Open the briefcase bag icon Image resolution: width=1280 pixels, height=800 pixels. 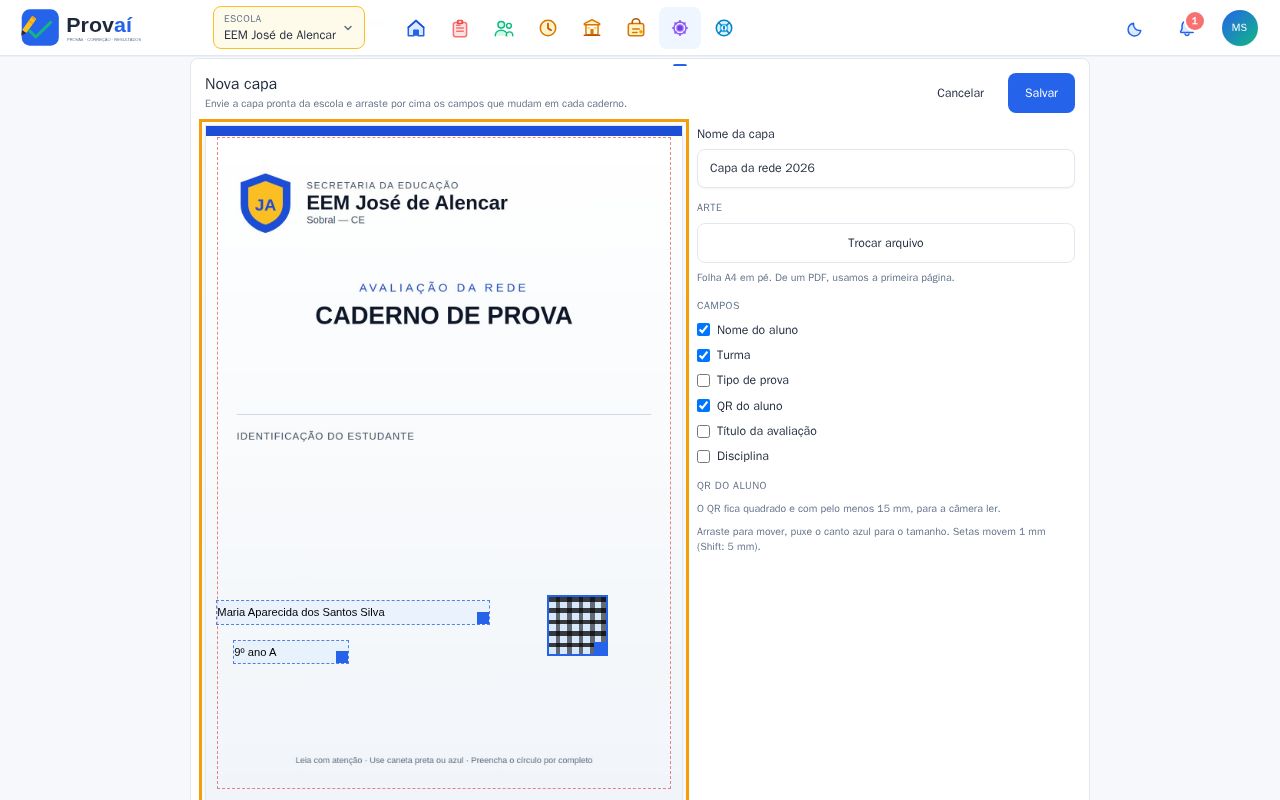pyautogui.click(x=636, y=28)
